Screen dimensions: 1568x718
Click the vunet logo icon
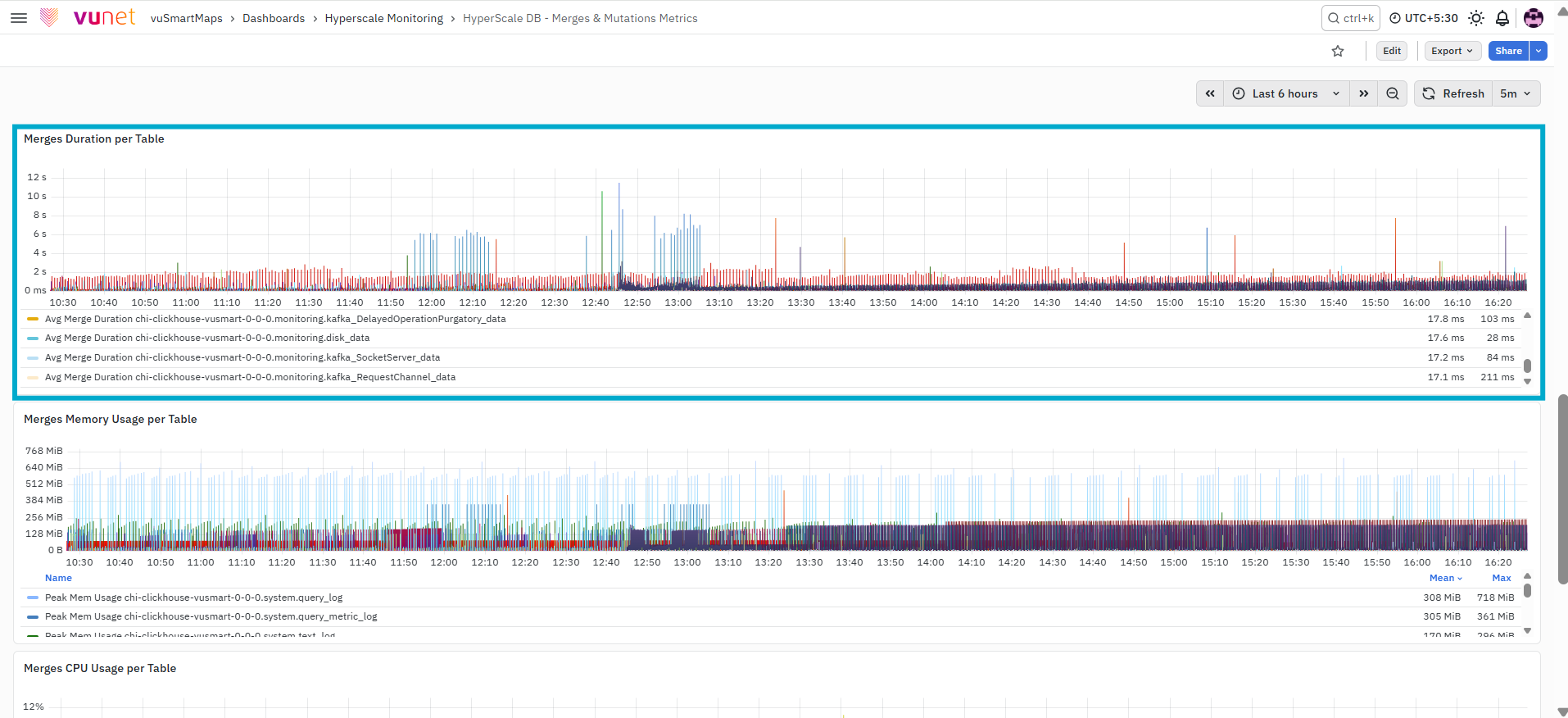(49, 17)
